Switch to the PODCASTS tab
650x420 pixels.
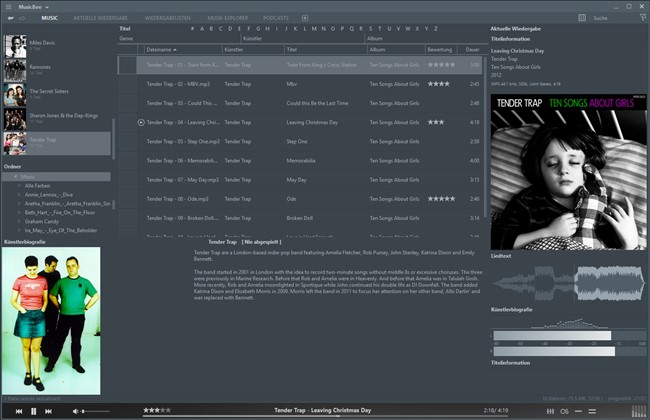(x=276, y=18)
